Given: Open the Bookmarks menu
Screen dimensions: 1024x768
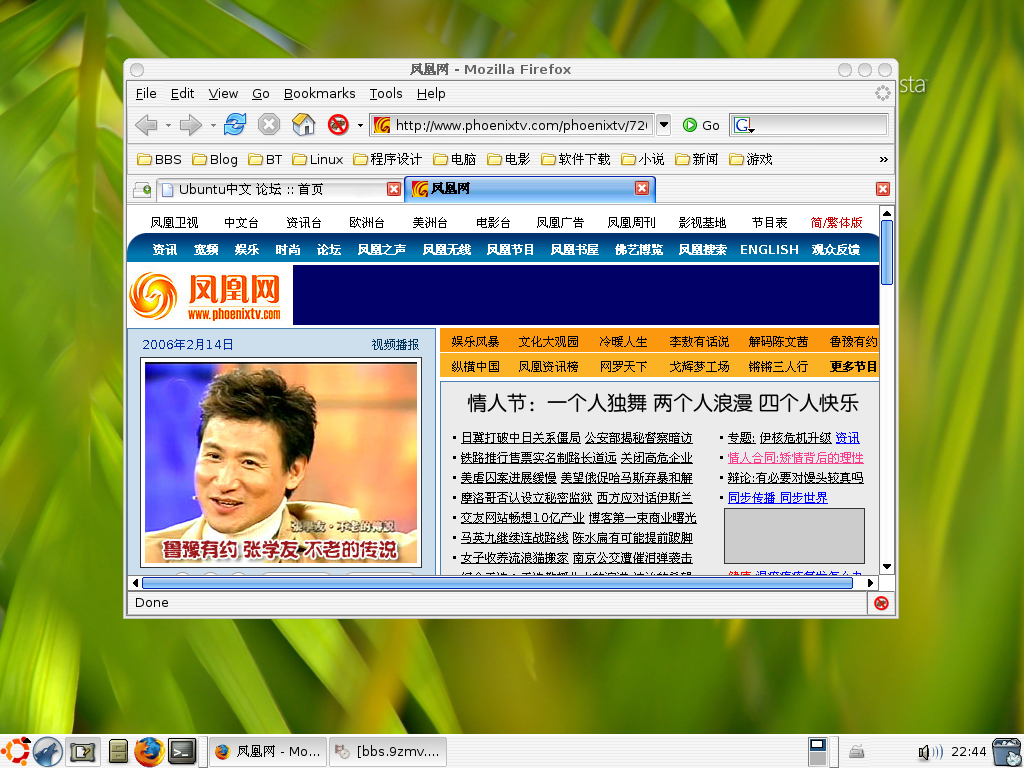Looking at the screenshot, I should pyautogui.click(x=319, y=93).
